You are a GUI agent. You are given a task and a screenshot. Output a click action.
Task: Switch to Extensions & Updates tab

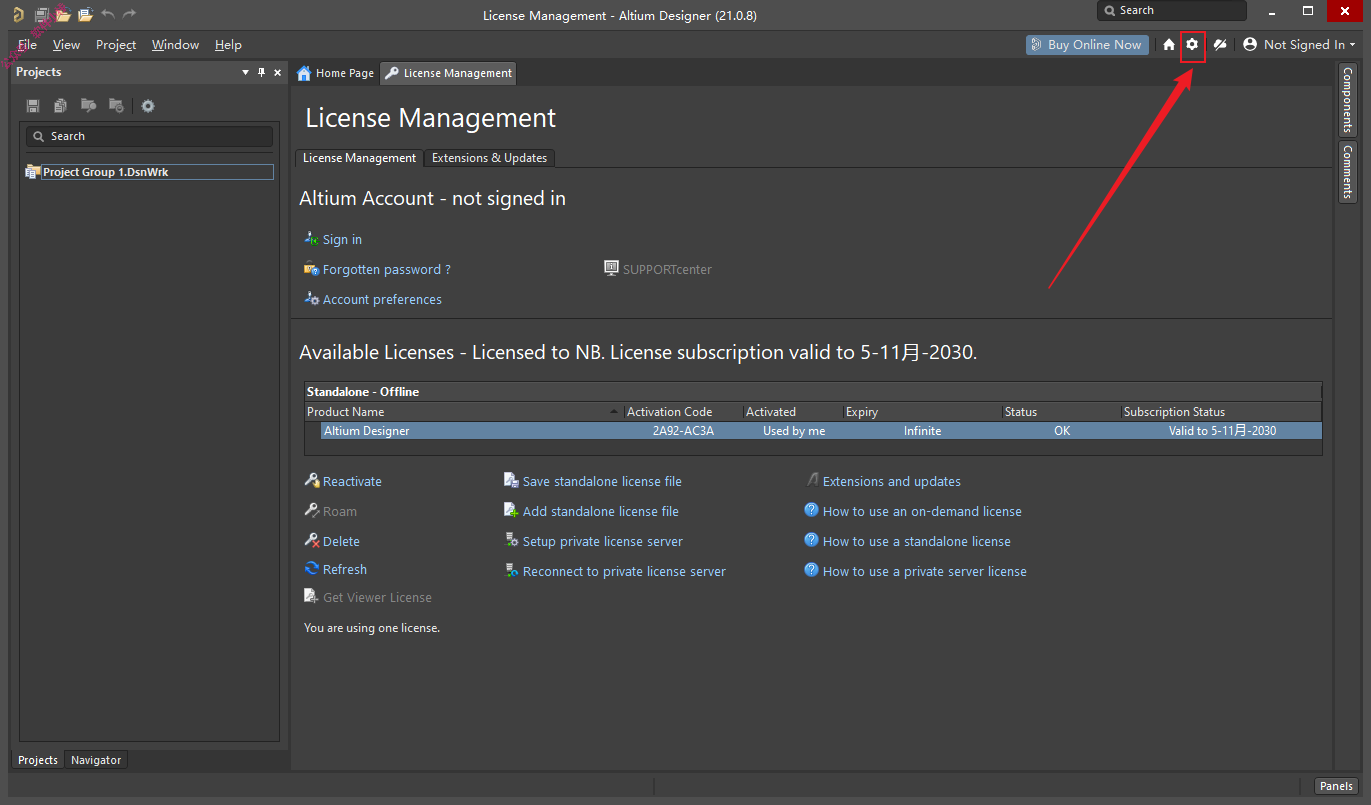pos(489,158)
